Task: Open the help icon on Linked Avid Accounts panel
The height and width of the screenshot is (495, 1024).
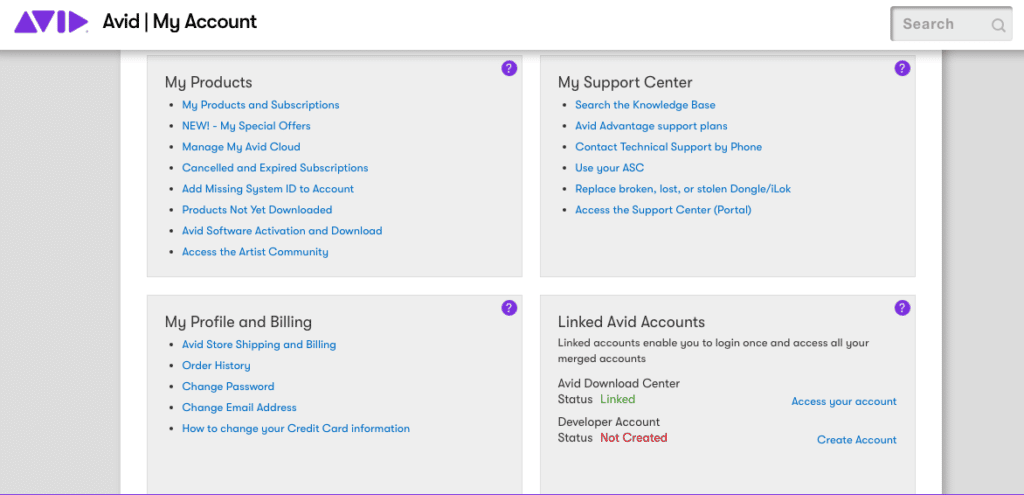Action: (x=902, y=308)
